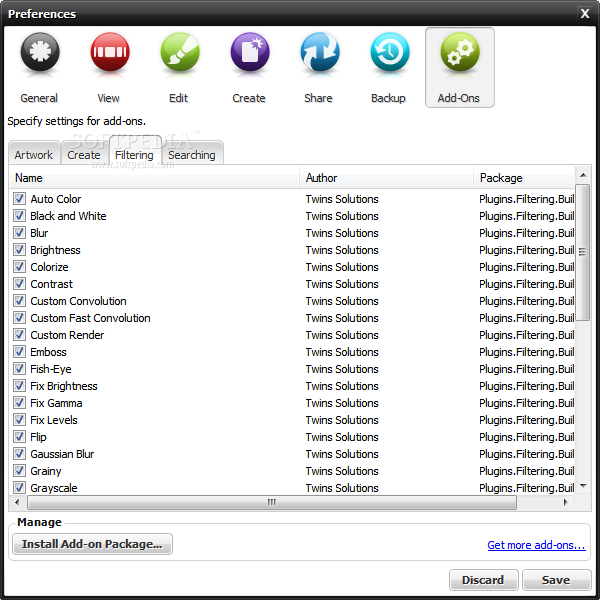Click the Discard button
This screenshot has height=600, width=600.
483,580
